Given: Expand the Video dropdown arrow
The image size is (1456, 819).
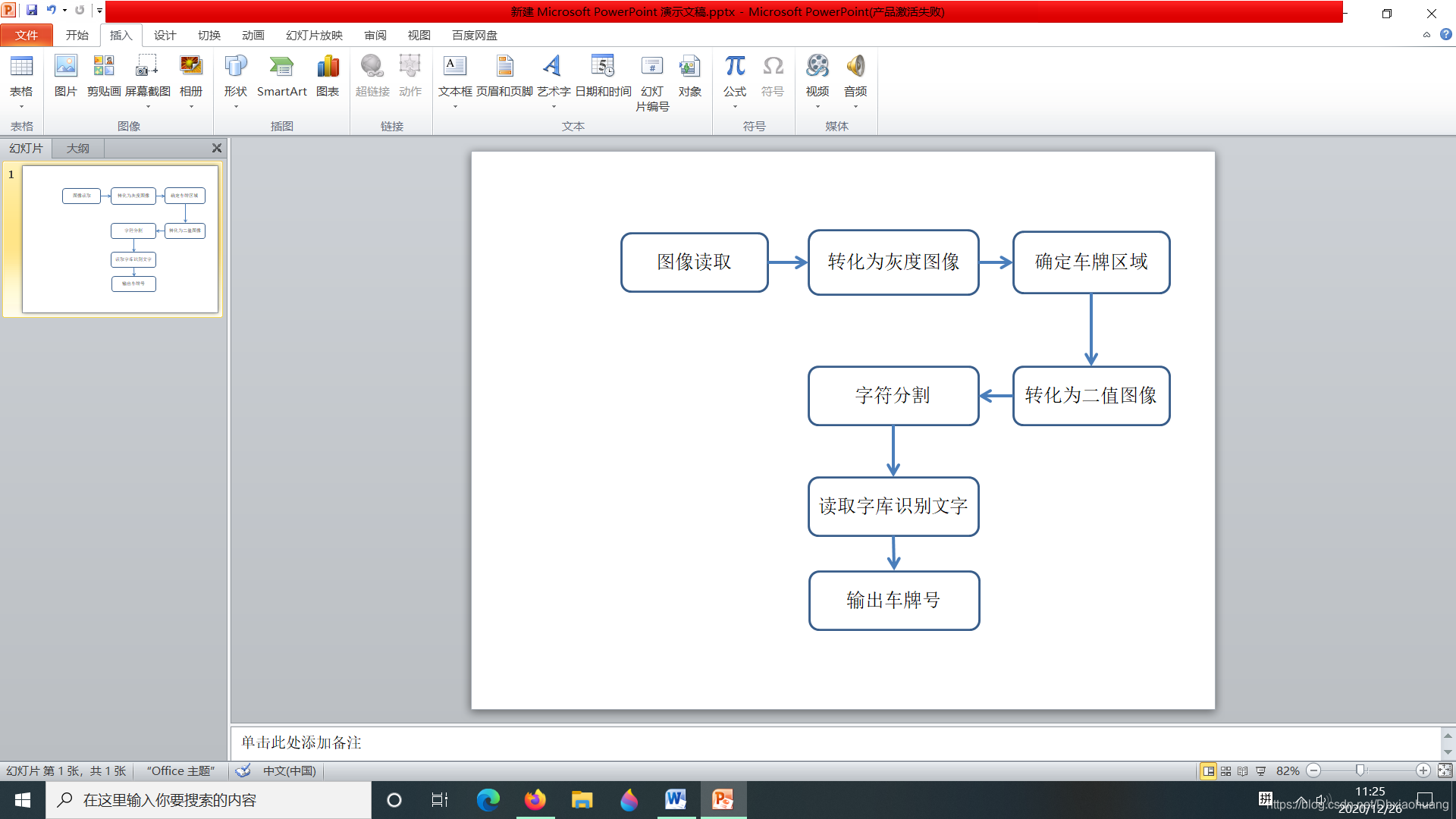Looking at the screenshot, I should (x=817, y=107).
